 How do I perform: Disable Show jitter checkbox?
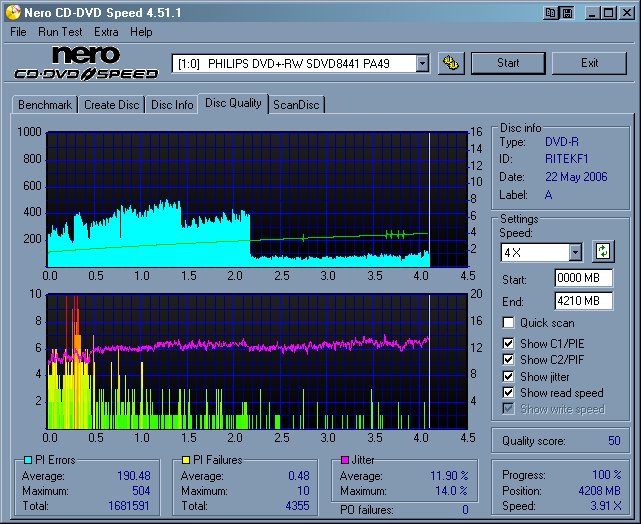(508, 376)
